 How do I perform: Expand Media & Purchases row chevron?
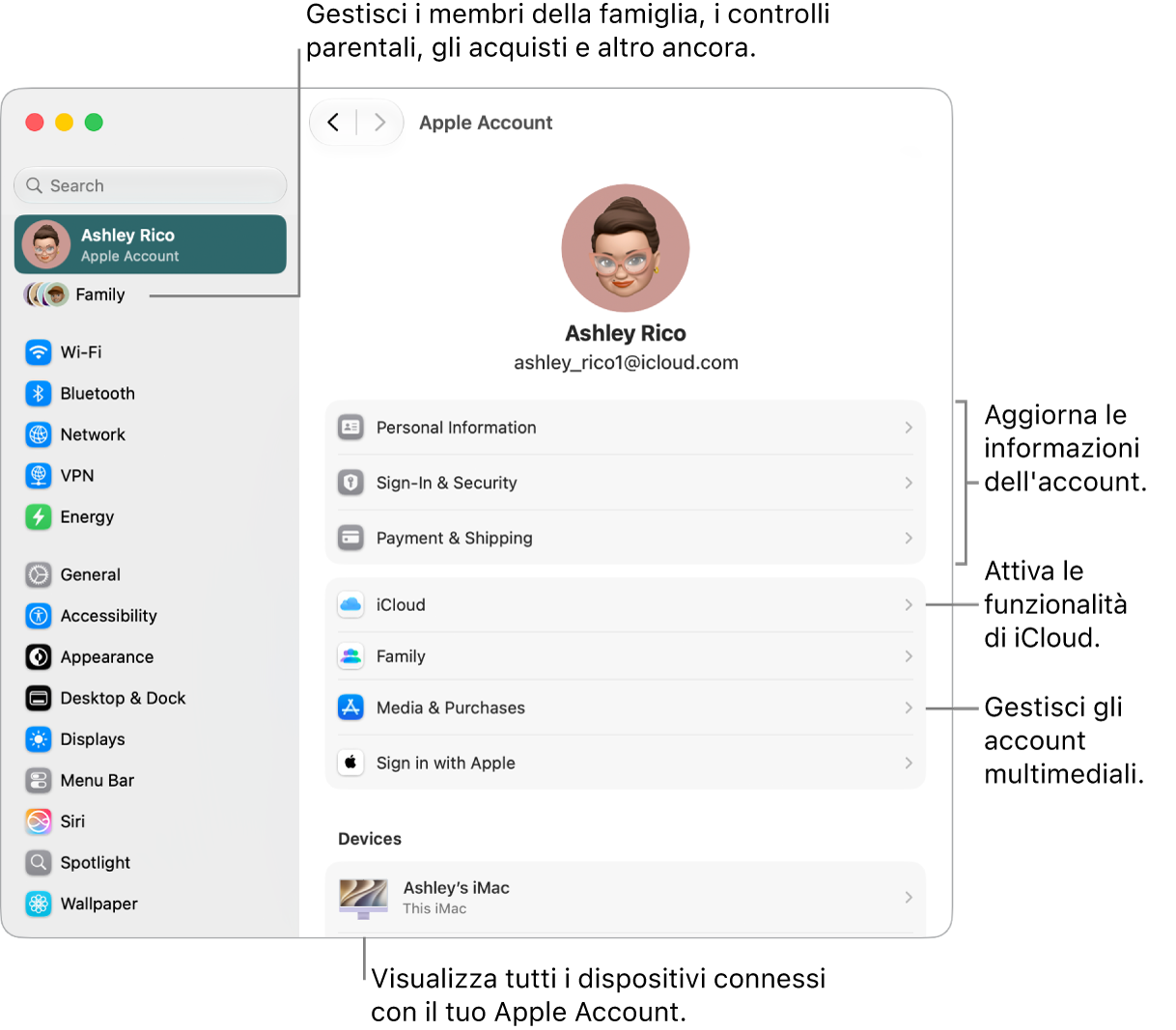(x=909, y=708)
